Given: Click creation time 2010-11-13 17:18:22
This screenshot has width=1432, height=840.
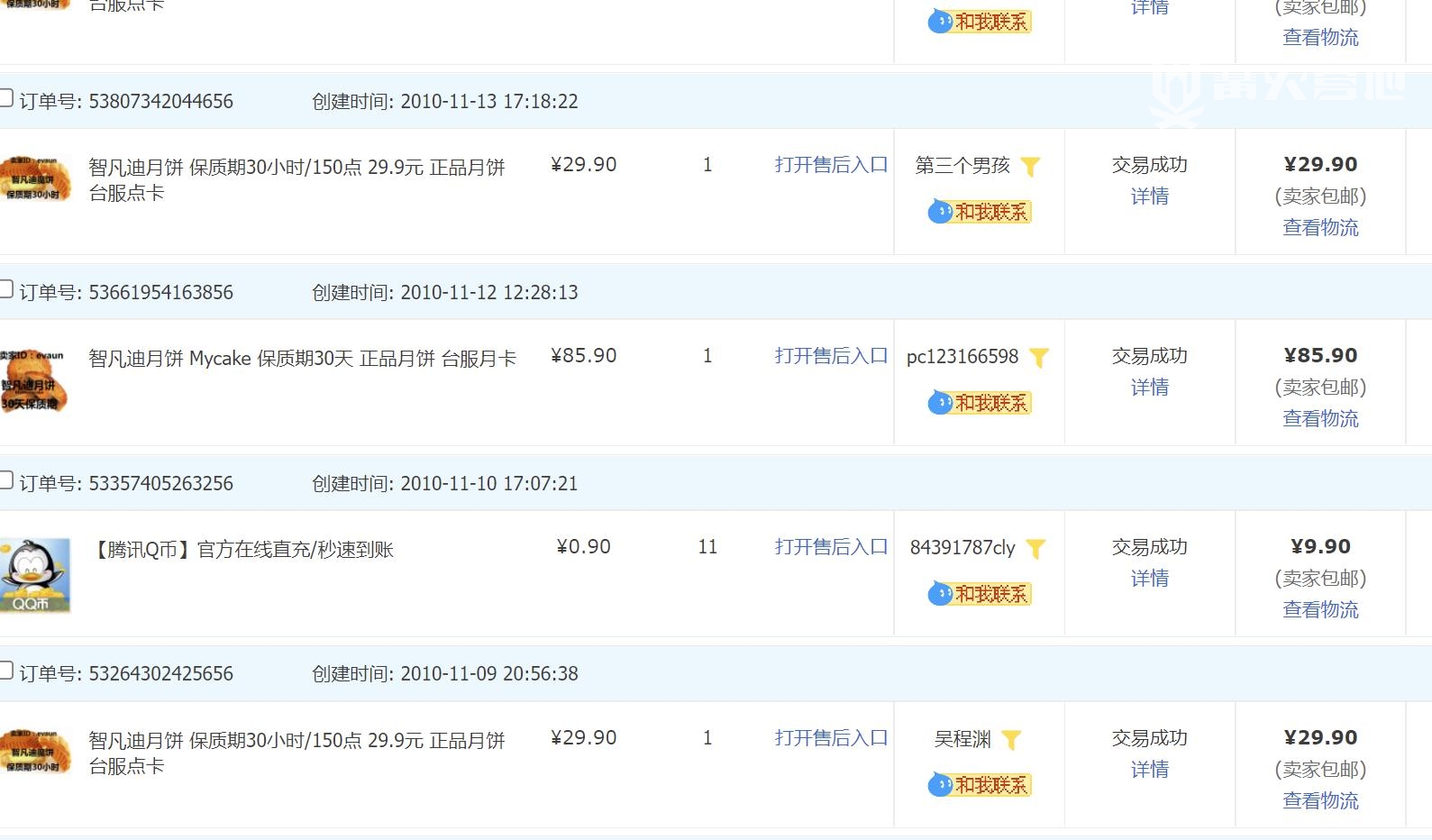Looking at the screenshot, I should pyautogui.click(x=489, y=101).
